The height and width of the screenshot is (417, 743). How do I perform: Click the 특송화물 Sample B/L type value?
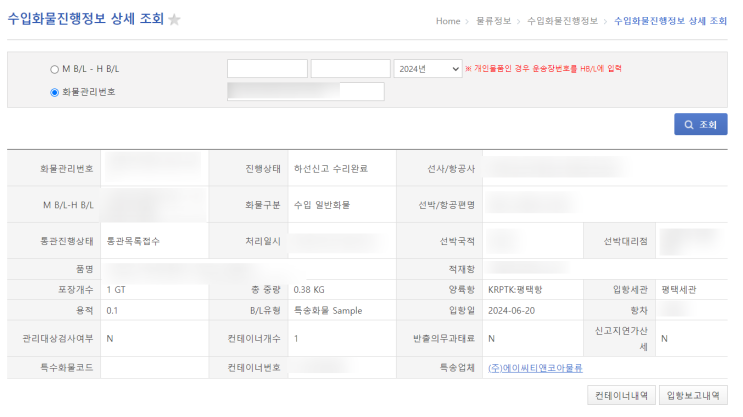pos(328,310)
